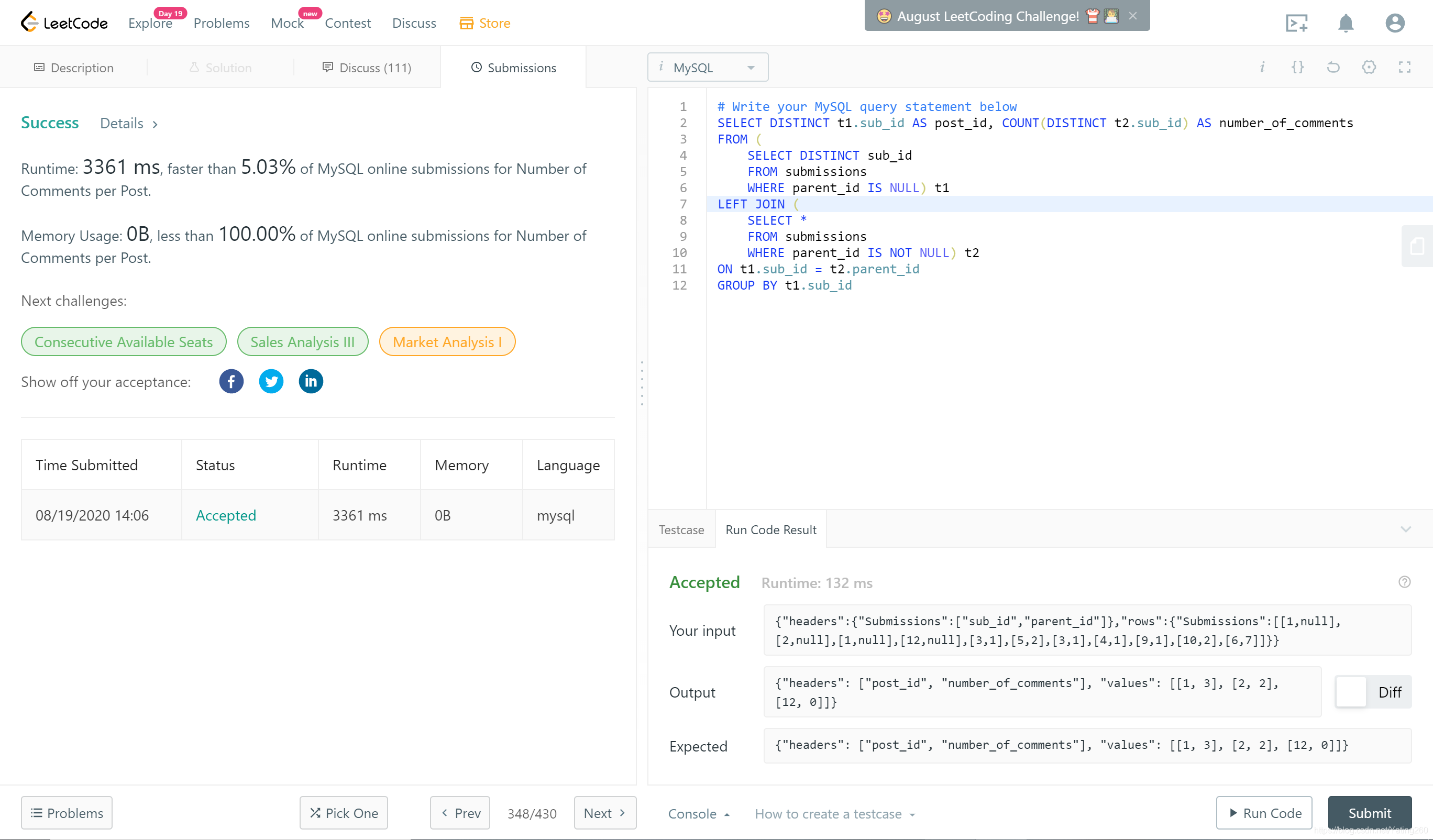This screenshot has width=1433, height=840.
Task: Dismiss the August LeetCoding Challenge banner
Action: coord(1133,16)
